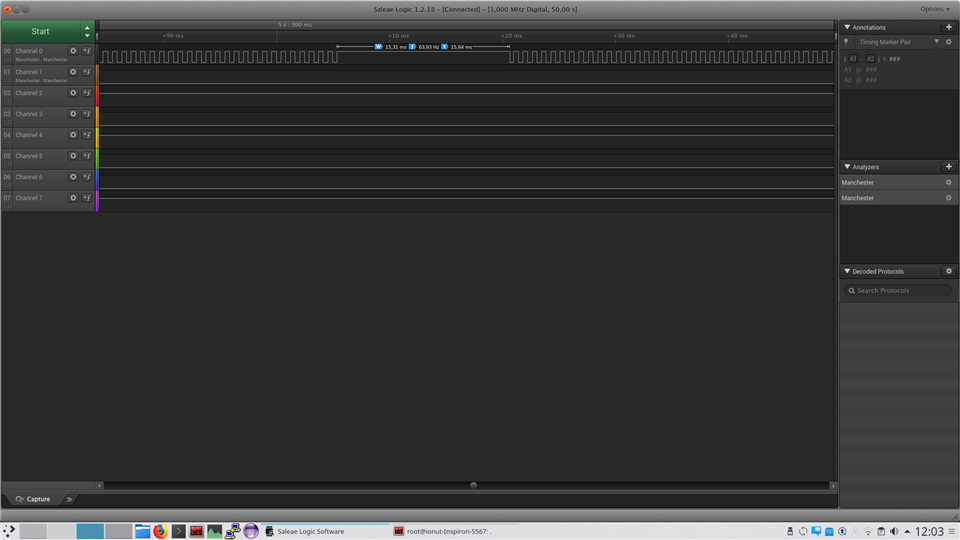This screenshot has height=540, width=960.
Task: Start the capture
Action: 40,31
